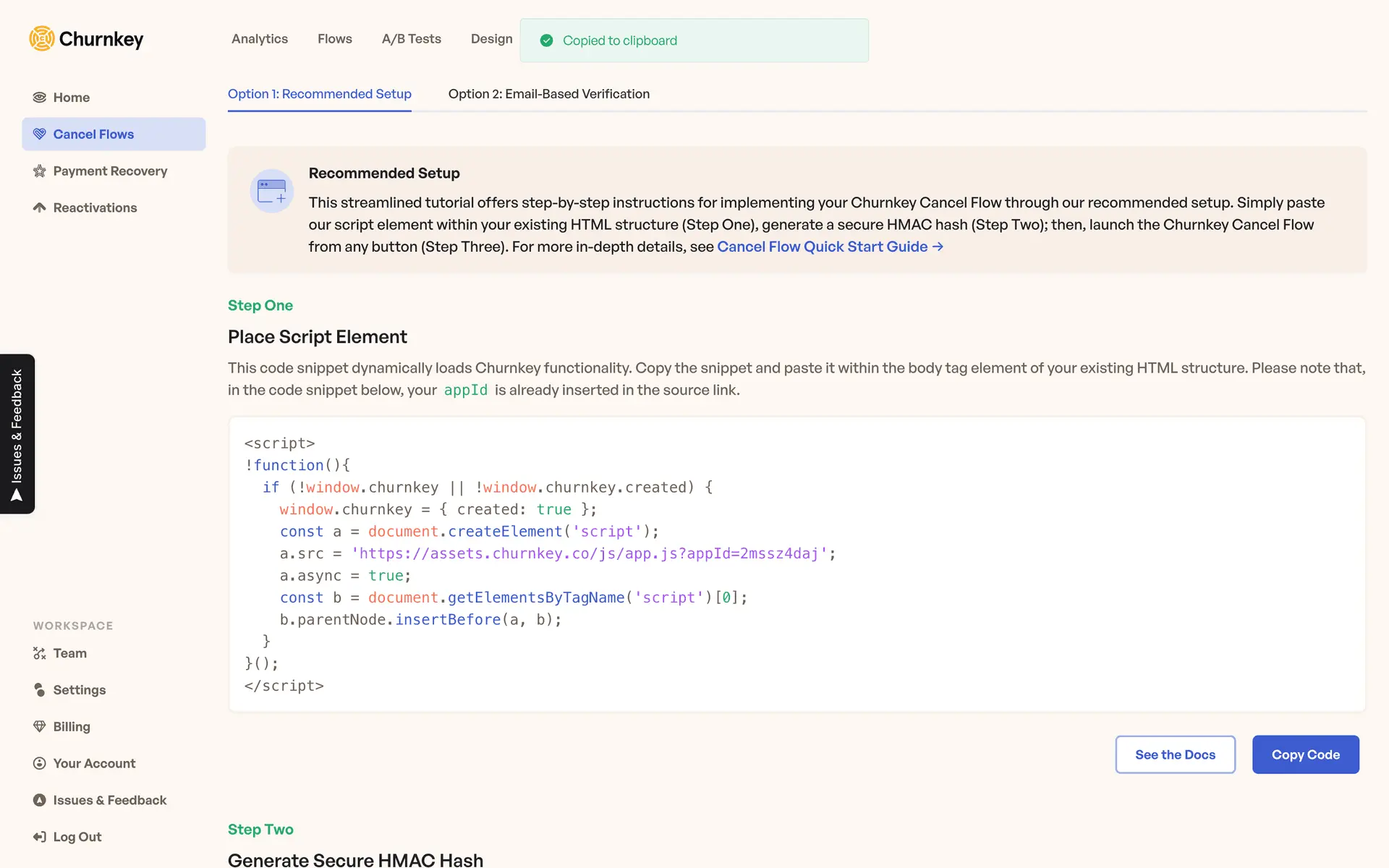
Task: Click the Home eye icon in sidebar
Action: coord(40,98)
